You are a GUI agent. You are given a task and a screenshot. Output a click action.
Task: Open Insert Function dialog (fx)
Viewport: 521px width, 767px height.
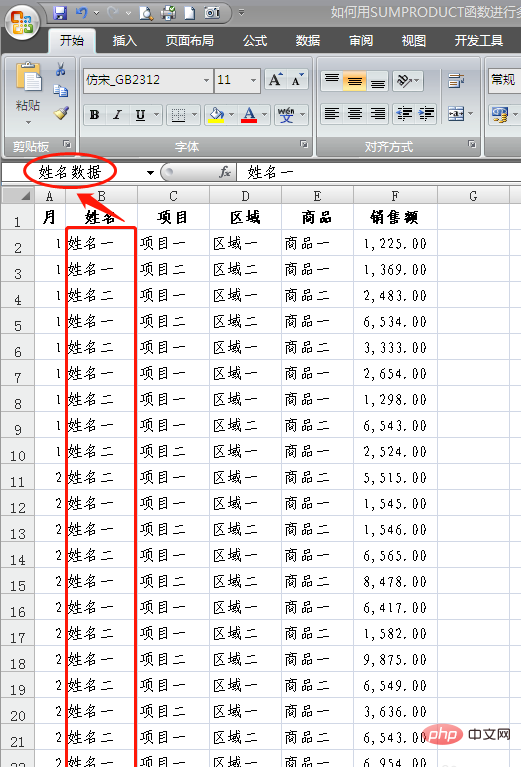(x=225, y=172)
